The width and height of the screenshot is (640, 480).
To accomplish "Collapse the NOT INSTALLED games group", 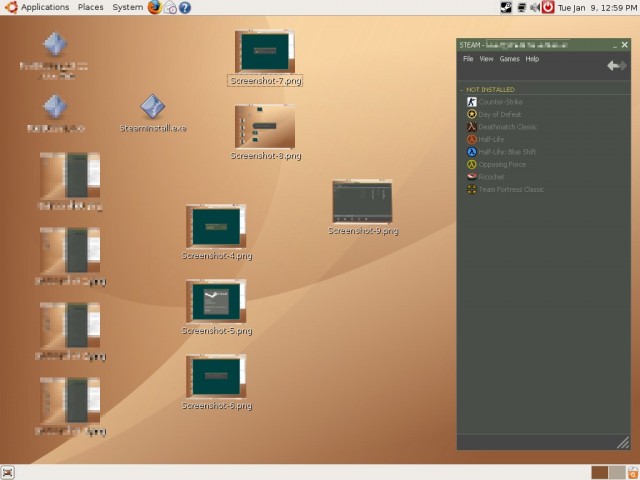I will point(462,90).
